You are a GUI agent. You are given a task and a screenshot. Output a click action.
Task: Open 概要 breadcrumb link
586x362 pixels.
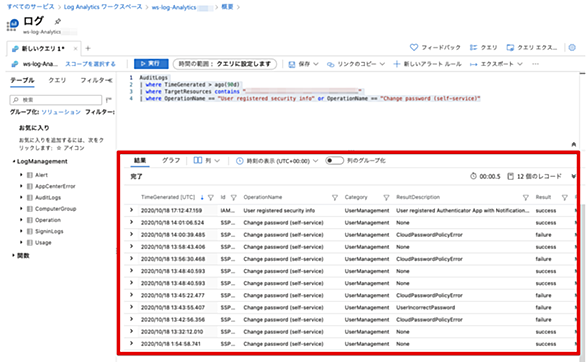(x=227, y=7)
